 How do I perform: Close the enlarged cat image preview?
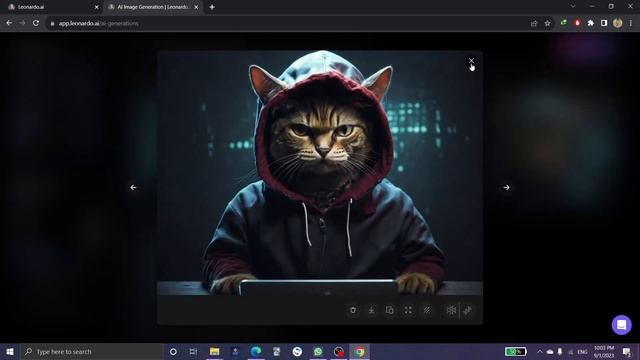pos(471,60)
